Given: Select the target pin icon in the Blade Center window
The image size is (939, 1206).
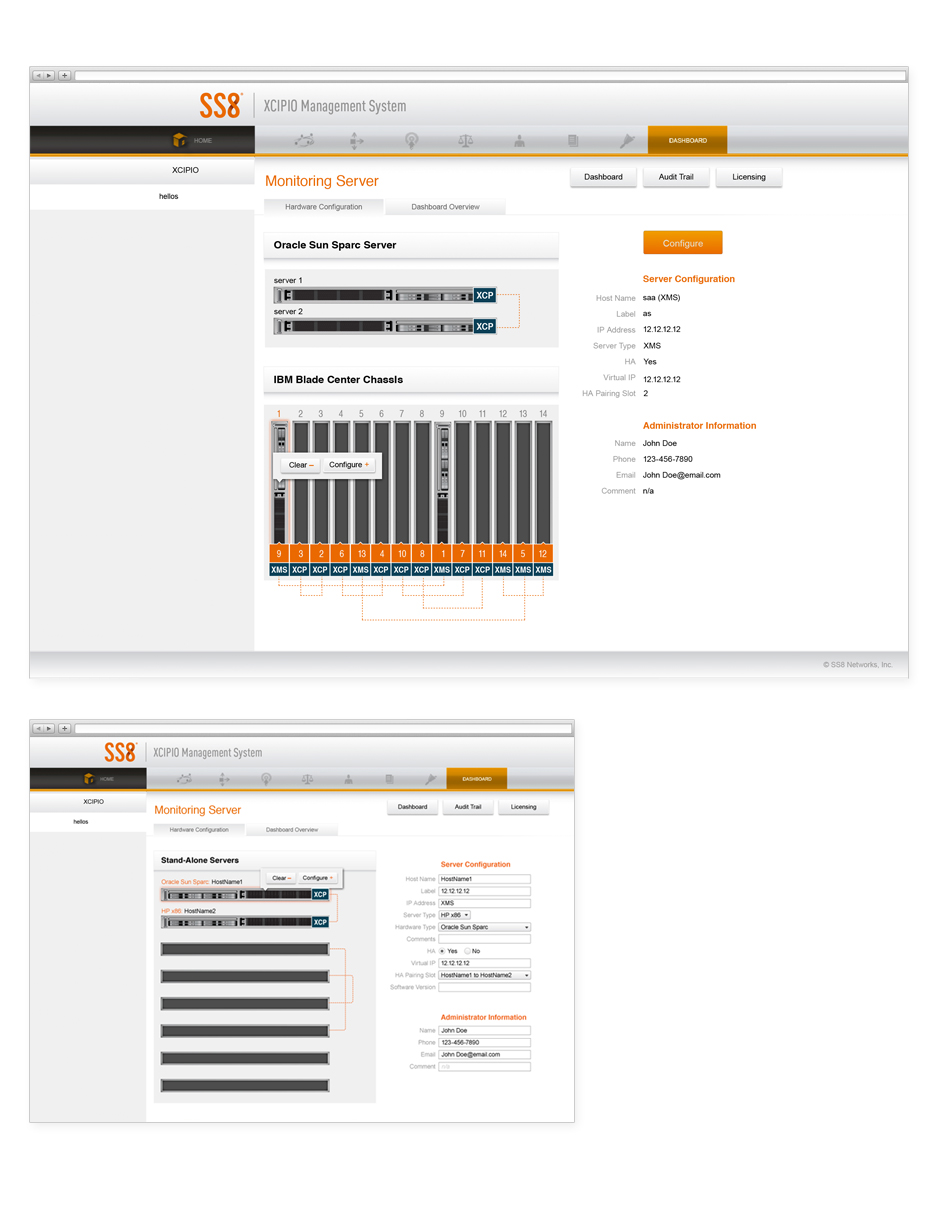Looking at the screenshot, I should pos(411,141).
